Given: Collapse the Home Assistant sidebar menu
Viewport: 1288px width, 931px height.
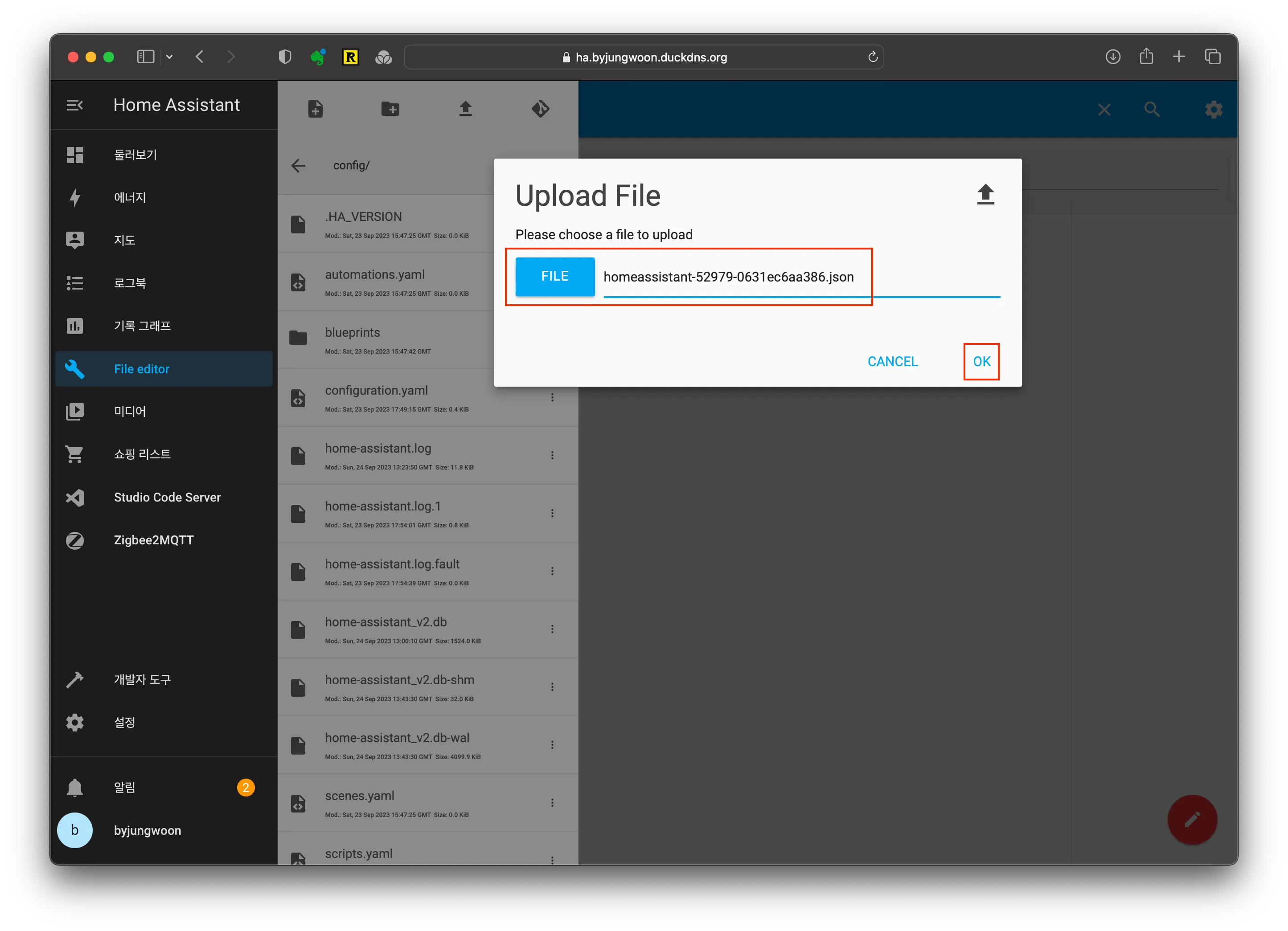Looking at the screenshot, I should (74, 105).
